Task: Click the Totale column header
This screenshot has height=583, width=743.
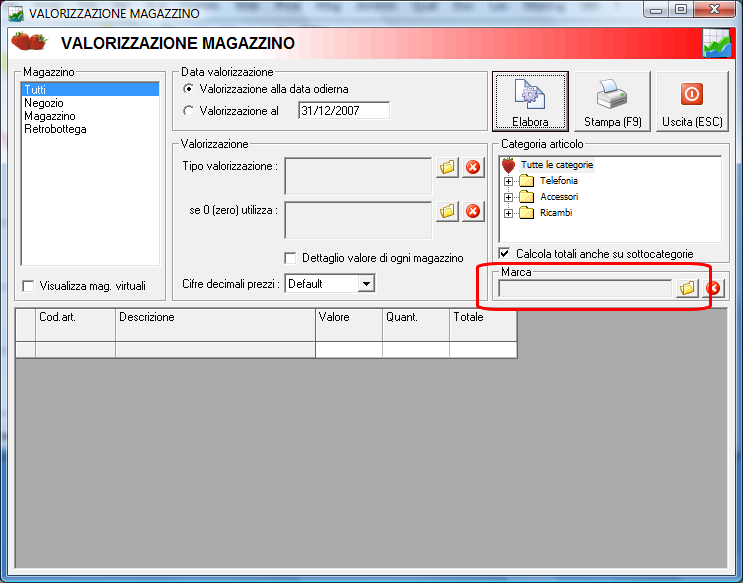Action: (483, 325)
